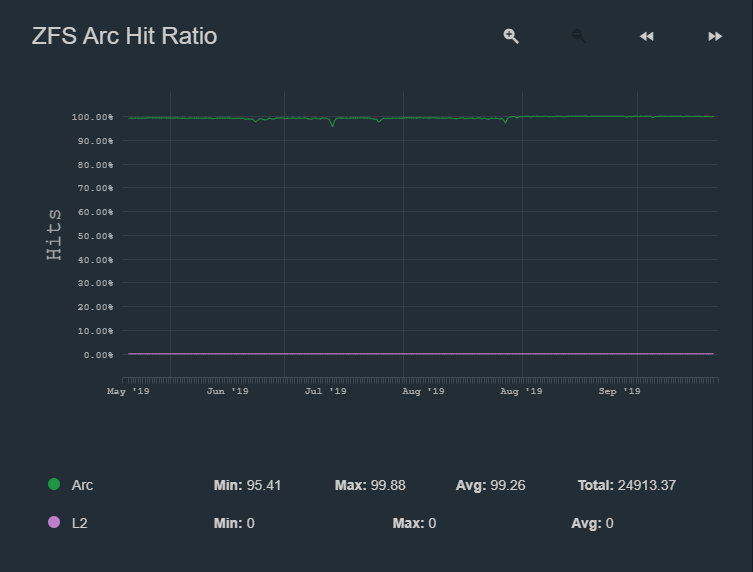The width and height of the screenshot is (753, 572).
Task: Click the ZFS Arc Hit Ratio title
Action: [x=124, y=36]
